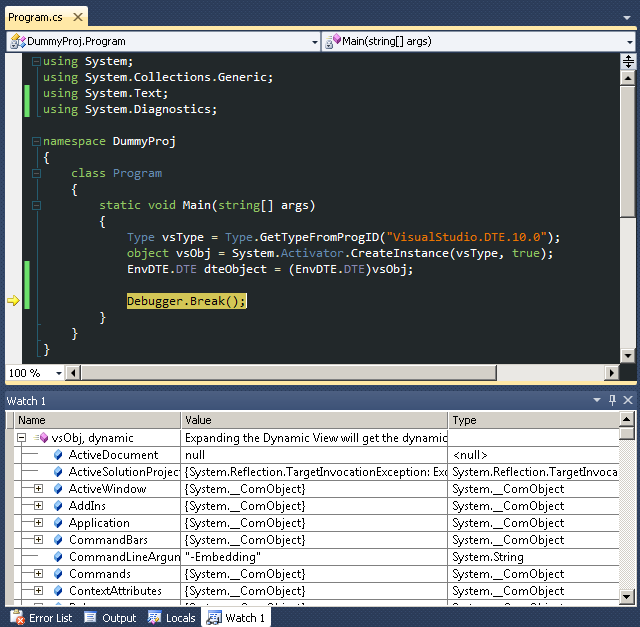Click editor horizontal scroll right arrow

click(611, 373)
